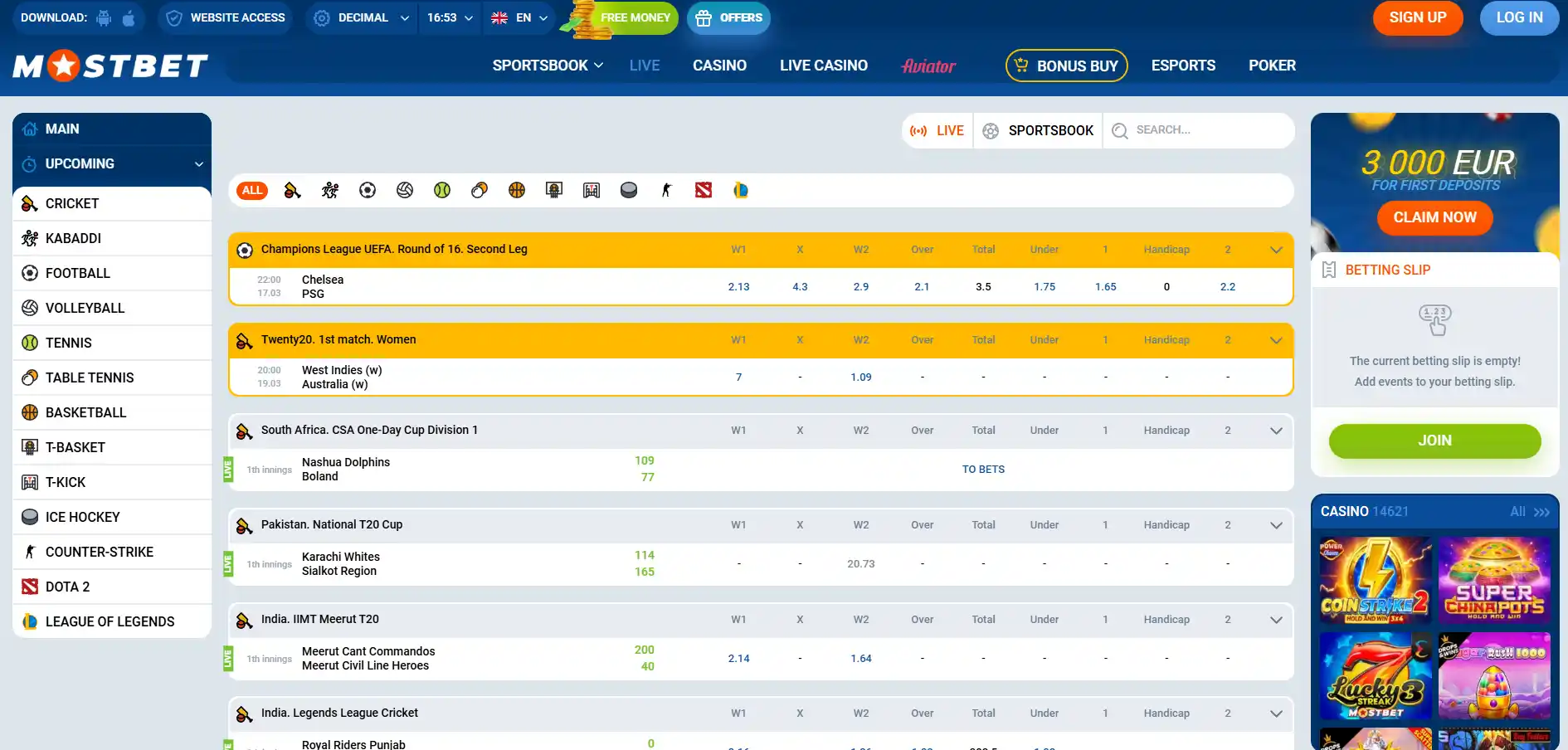Viewport: 1568px width, 750px height.
Task: Click the casino All arrows icon
Action: tap(1541, 512)
